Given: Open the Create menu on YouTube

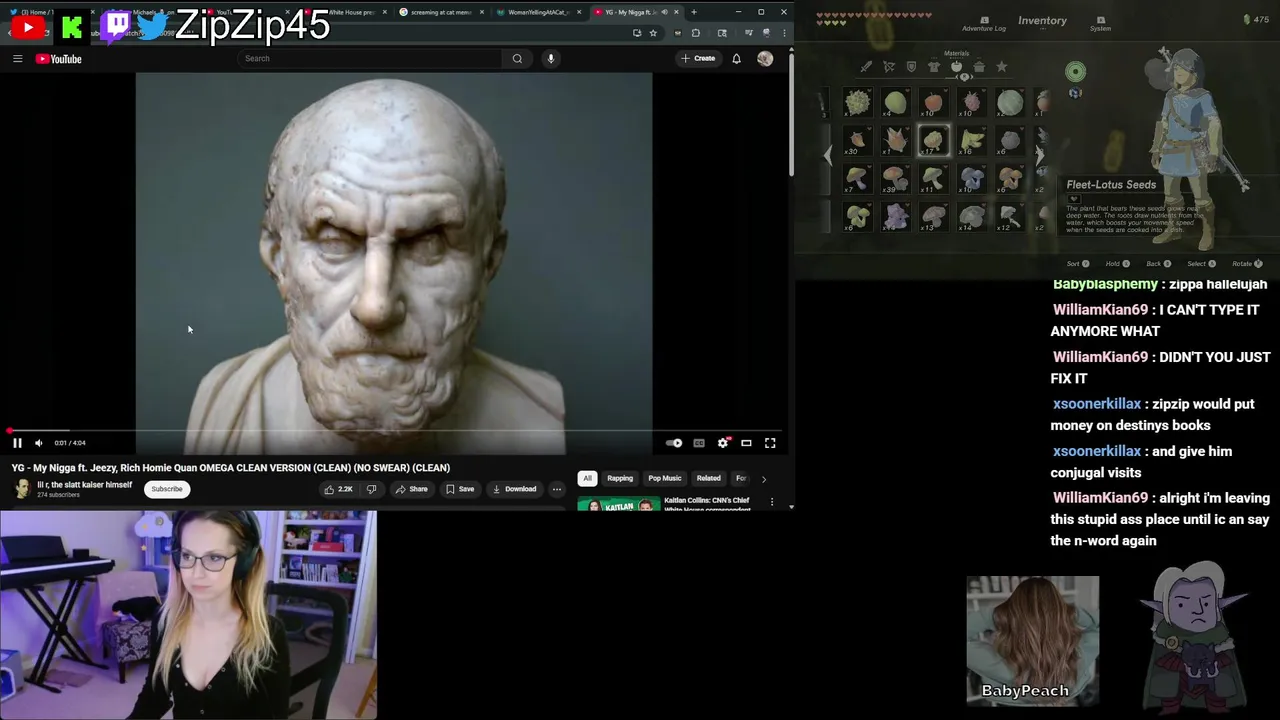Looking at the screenshot, I should (698, 58).
